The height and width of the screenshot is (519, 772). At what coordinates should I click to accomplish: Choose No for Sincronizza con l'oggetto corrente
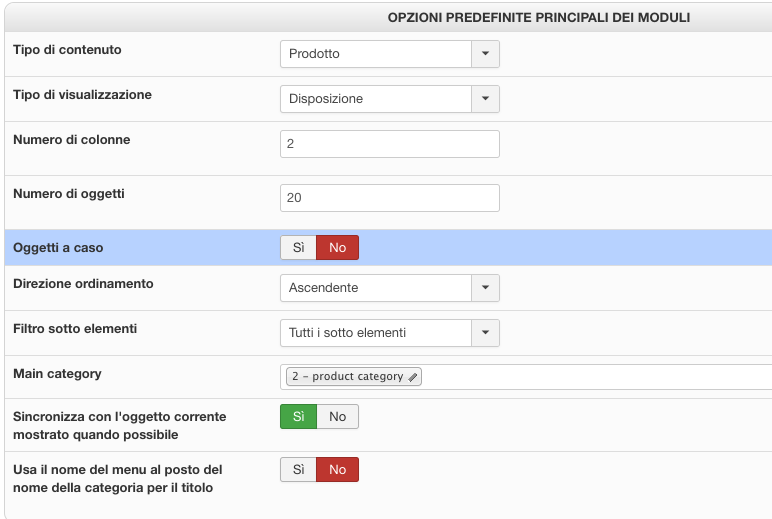click(337, 416)
